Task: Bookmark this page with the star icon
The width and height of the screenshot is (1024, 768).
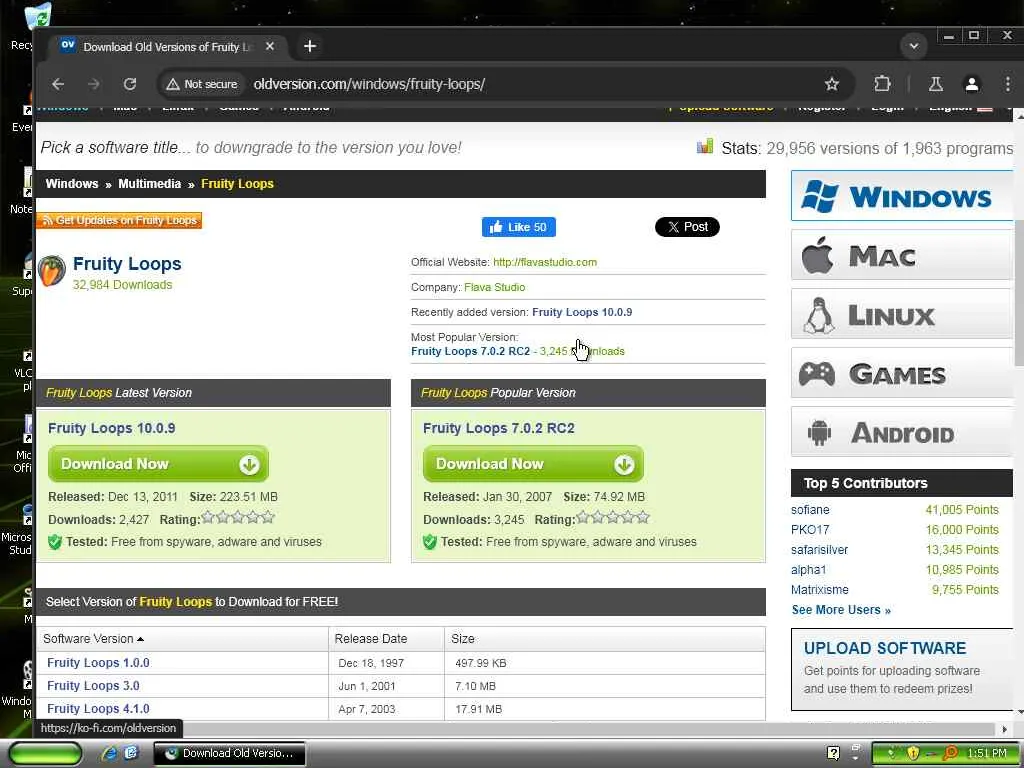Action: pyautogui.click(x=831, y=84)
